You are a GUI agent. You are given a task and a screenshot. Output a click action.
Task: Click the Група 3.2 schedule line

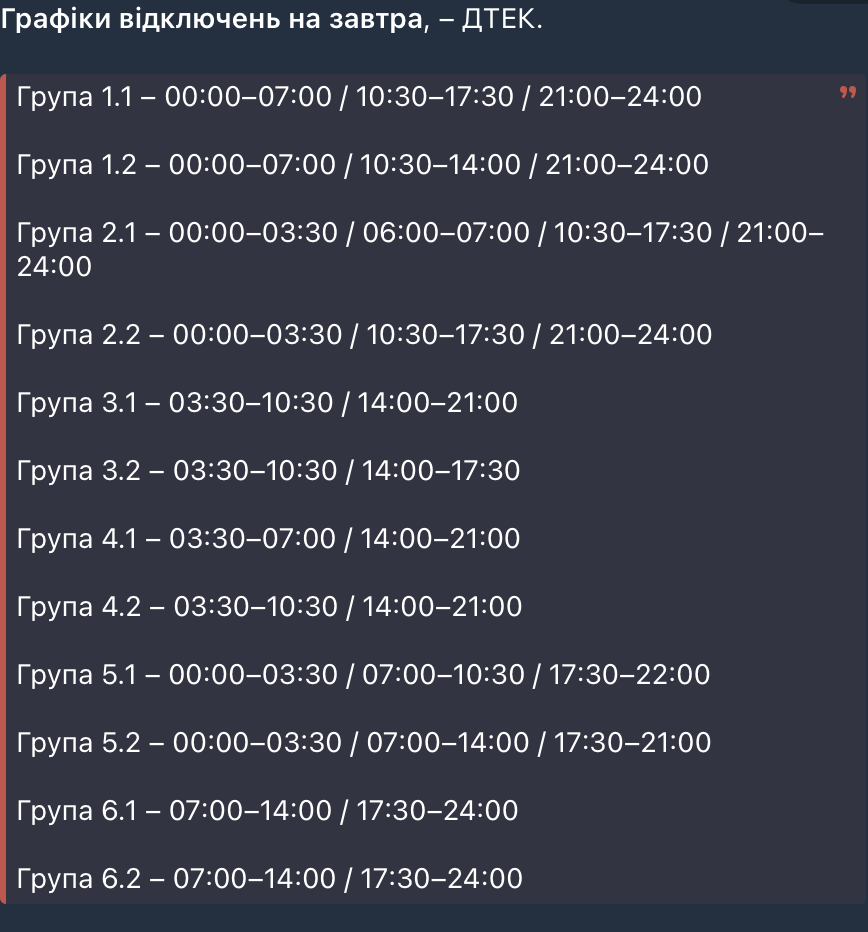pos(269,470)
